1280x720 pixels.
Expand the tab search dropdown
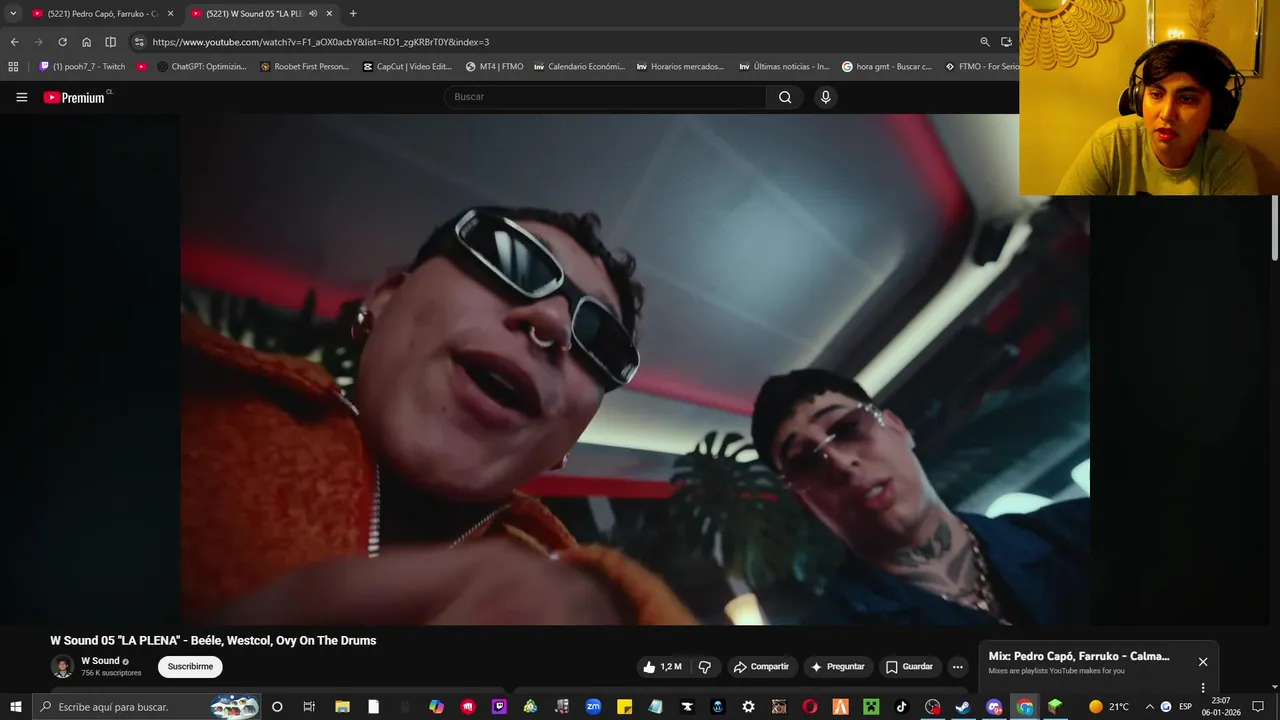tap(13, 14)
